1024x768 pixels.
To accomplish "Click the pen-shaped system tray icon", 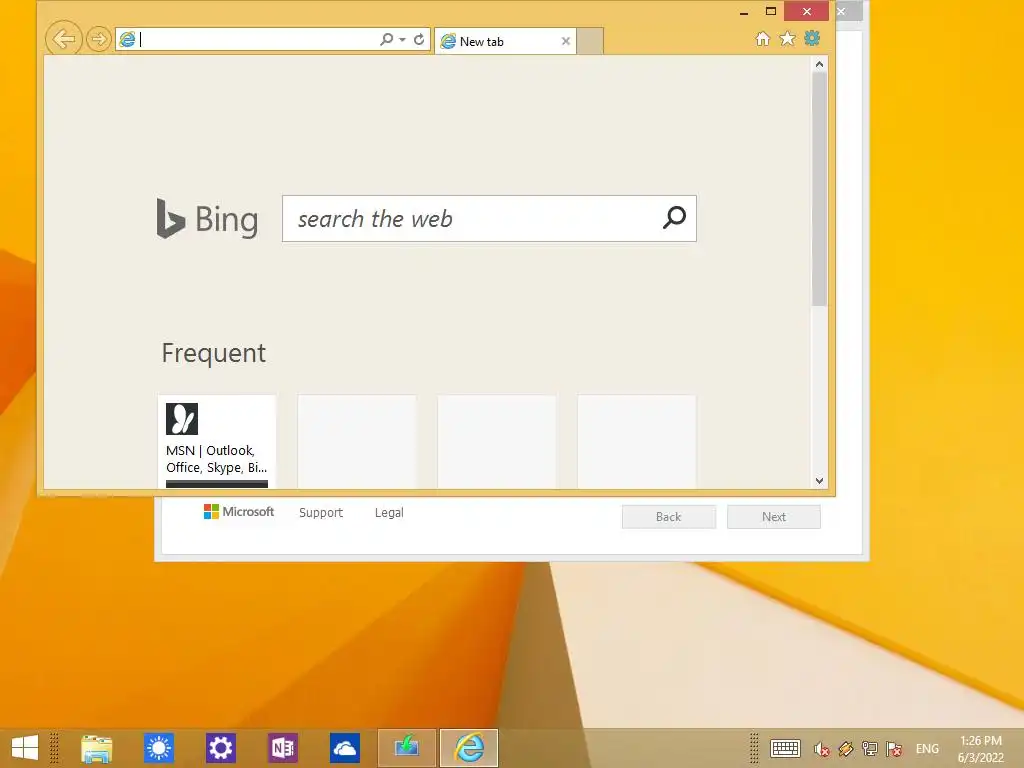I will 846,749.
